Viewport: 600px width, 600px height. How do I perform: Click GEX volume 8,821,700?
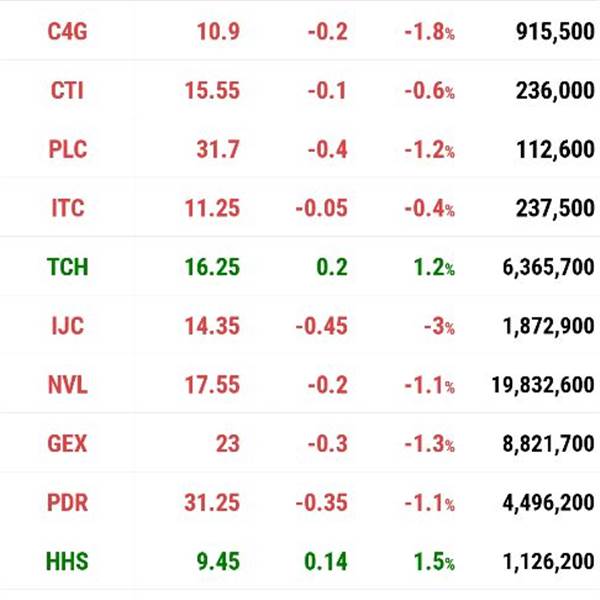point(548,443)
